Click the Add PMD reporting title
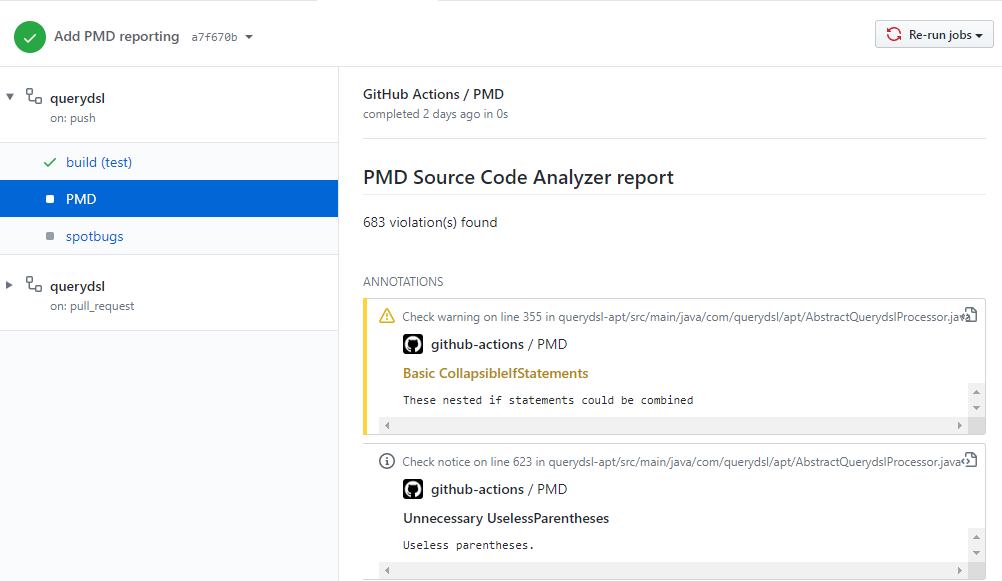 click(x=116, y=36)
